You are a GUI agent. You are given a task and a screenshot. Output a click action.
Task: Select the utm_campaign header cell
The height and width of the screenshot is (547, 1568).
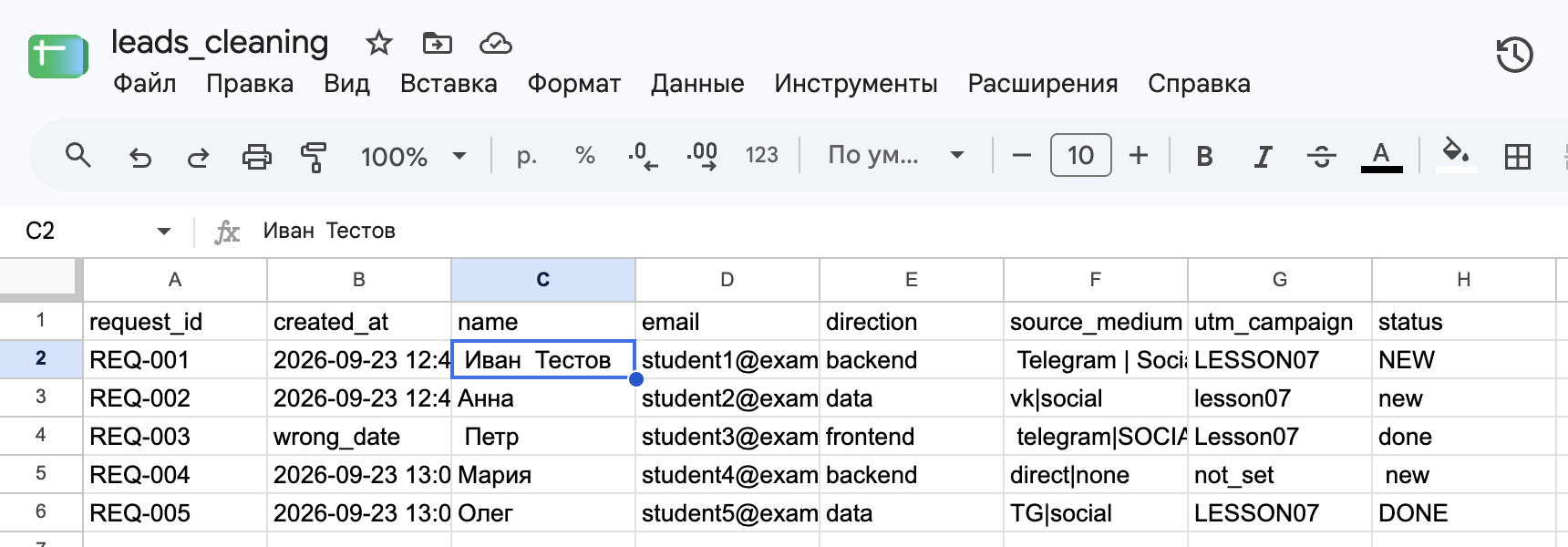(x=1280, y=322)
